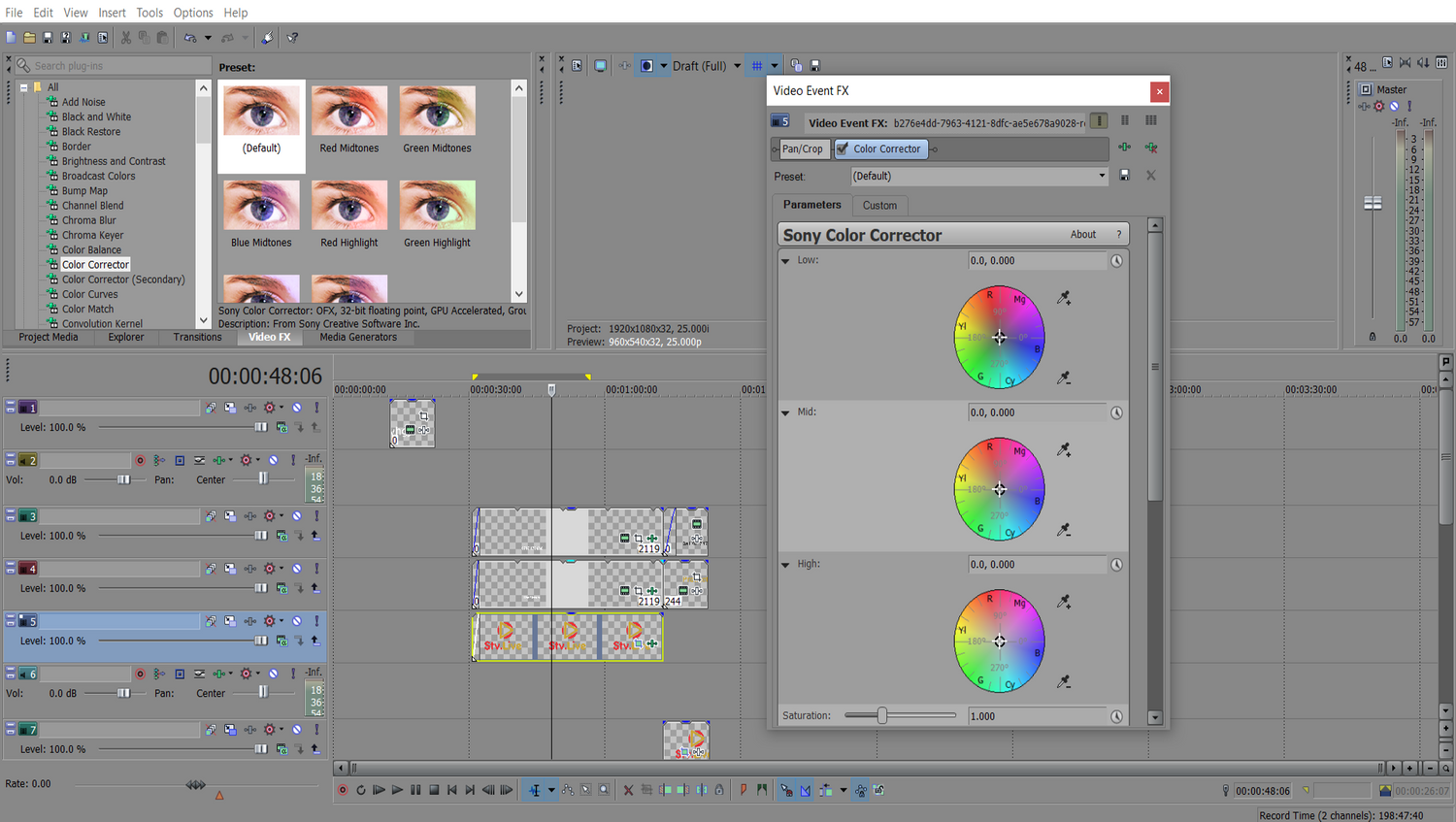Click the Record button in transport
Screen dimensions: 1456x822
(x=342, y=790)
